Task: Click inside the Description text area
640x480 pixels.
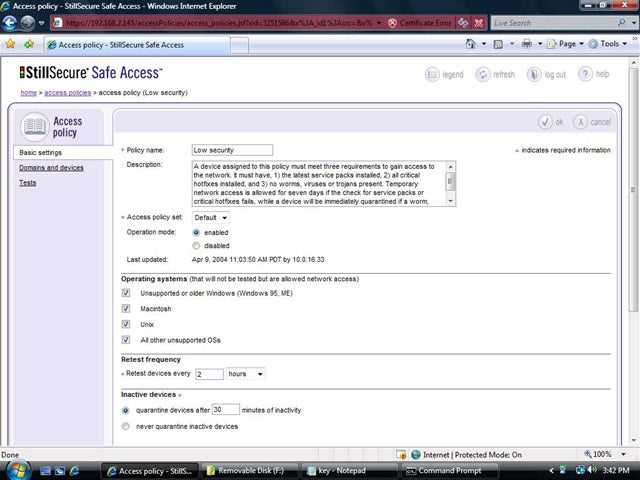Action: [319, 184]
